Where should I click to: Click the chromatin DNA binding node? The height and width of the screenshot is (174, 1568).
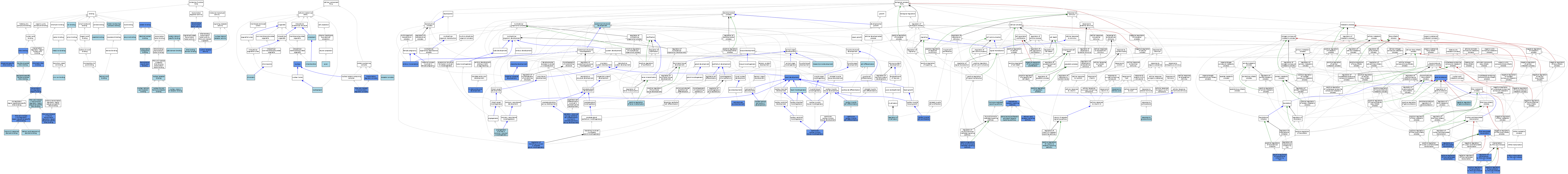(38, 64)
